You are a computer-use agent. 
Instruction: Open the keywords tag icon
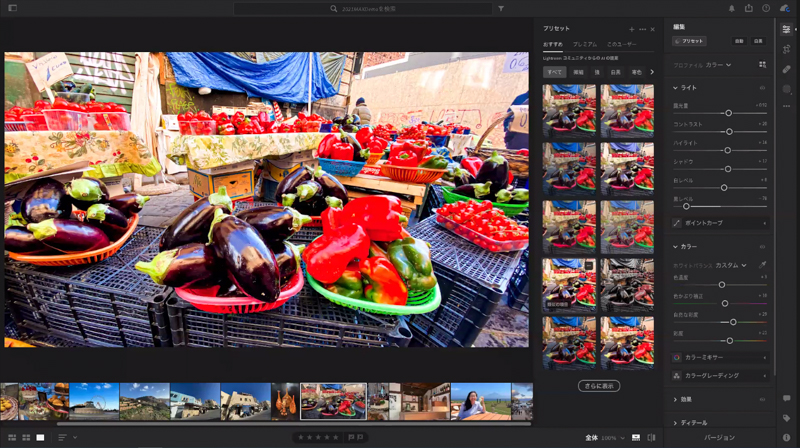click(x=786, y=418)
